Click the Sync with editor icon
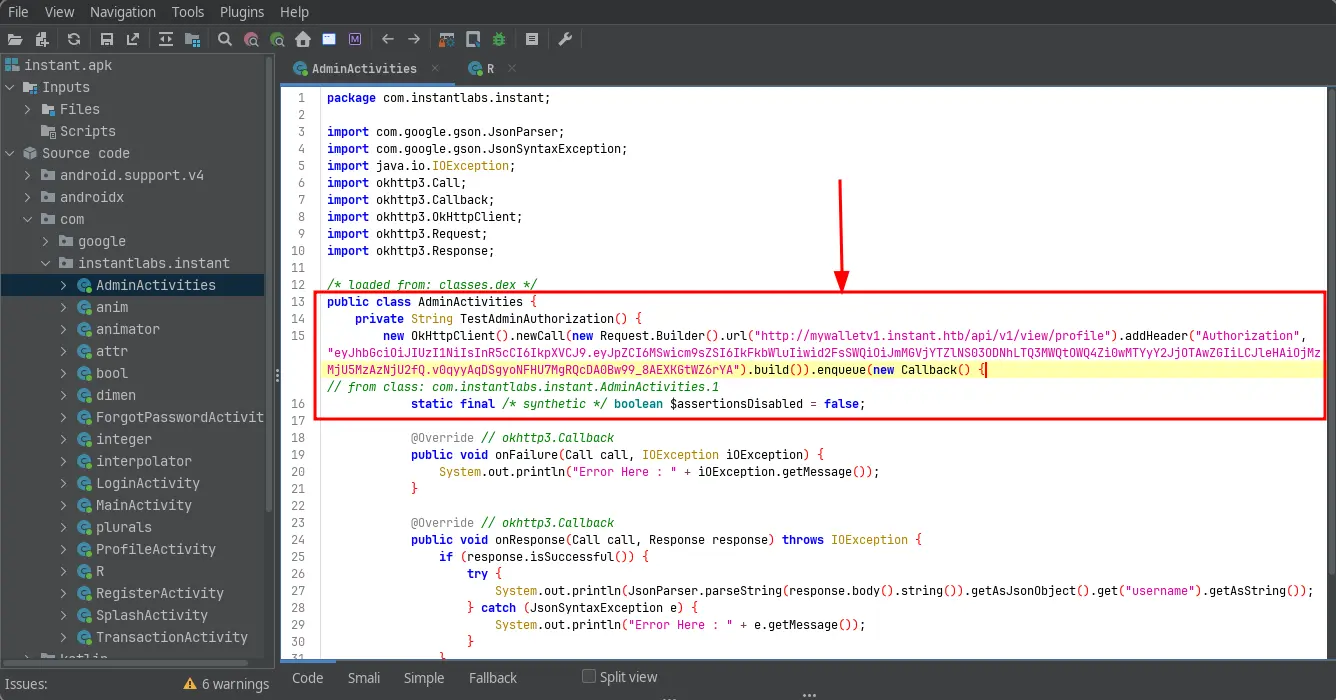This screenshot has width=1336, height=700. click(x=166, y=39)
